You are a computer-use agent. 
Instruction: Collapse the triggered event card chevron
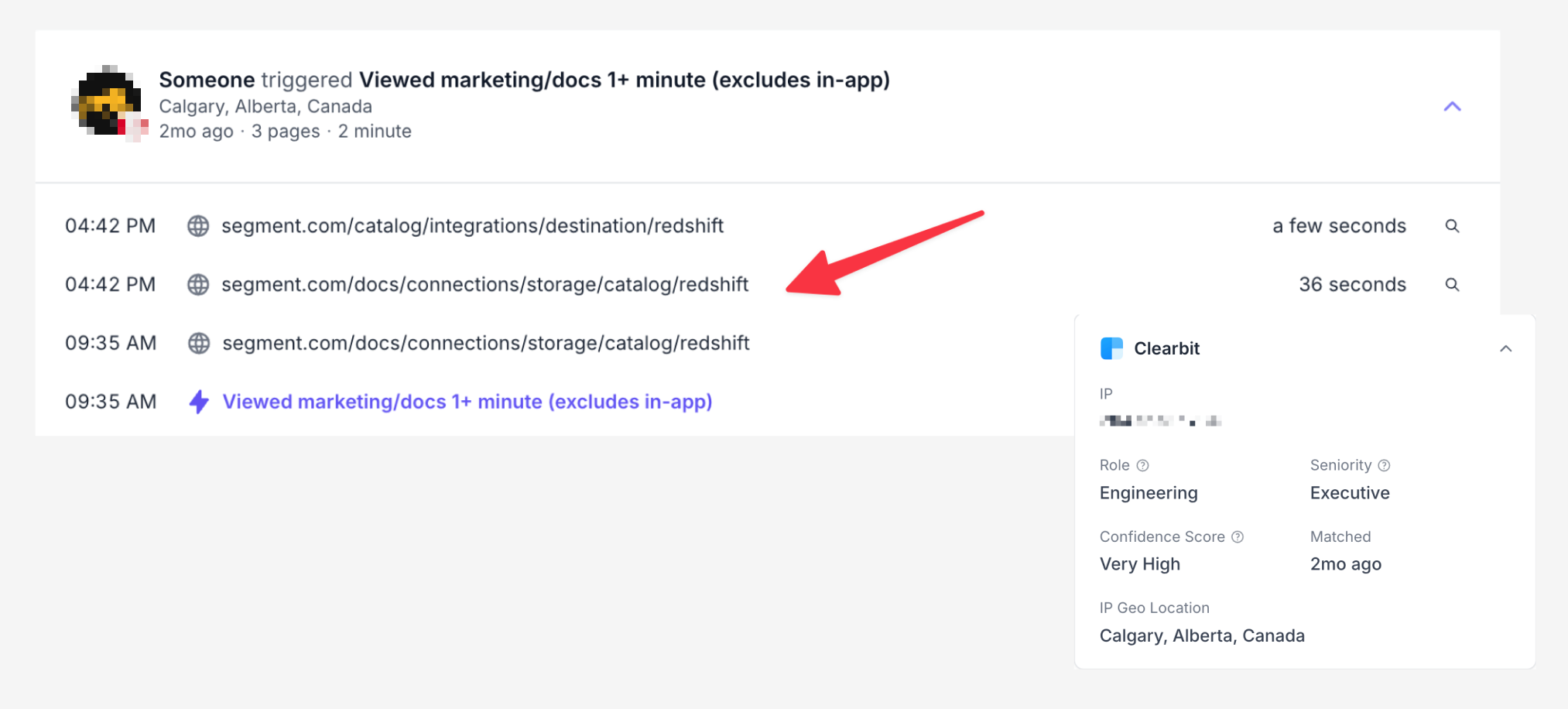click(x=1452, y=107)
